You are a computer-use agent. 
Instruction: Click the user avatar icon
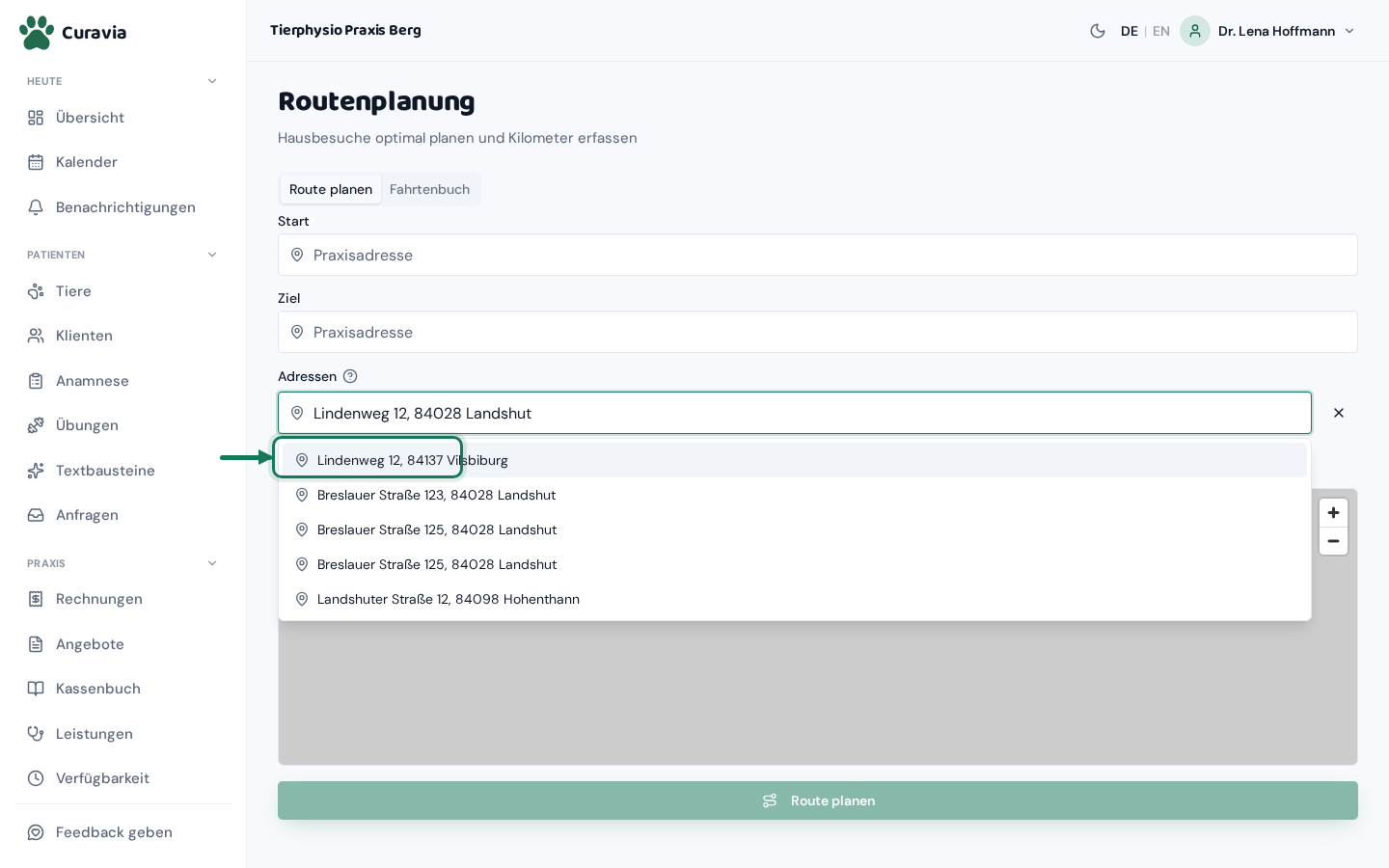(x=1195, y=31)
